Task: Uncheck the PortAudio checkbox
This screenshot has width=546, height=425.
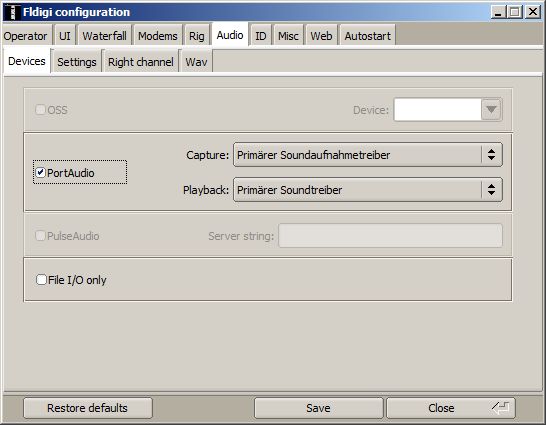Action: (x=41, y=172)
